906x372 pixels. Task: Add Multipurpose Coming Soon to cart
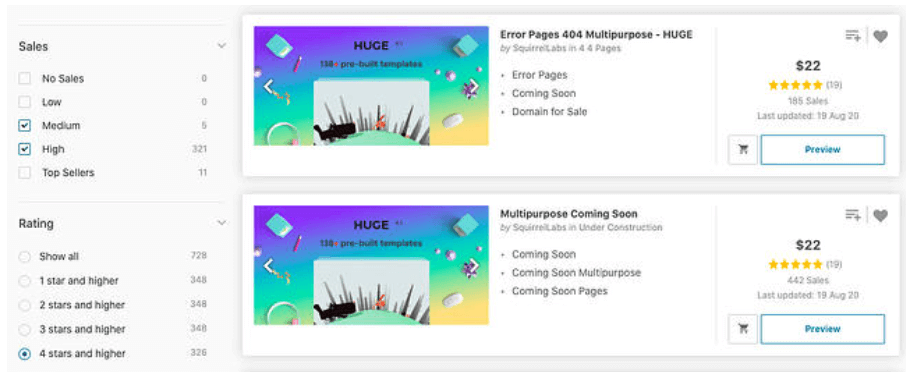[x=743, y=329]
